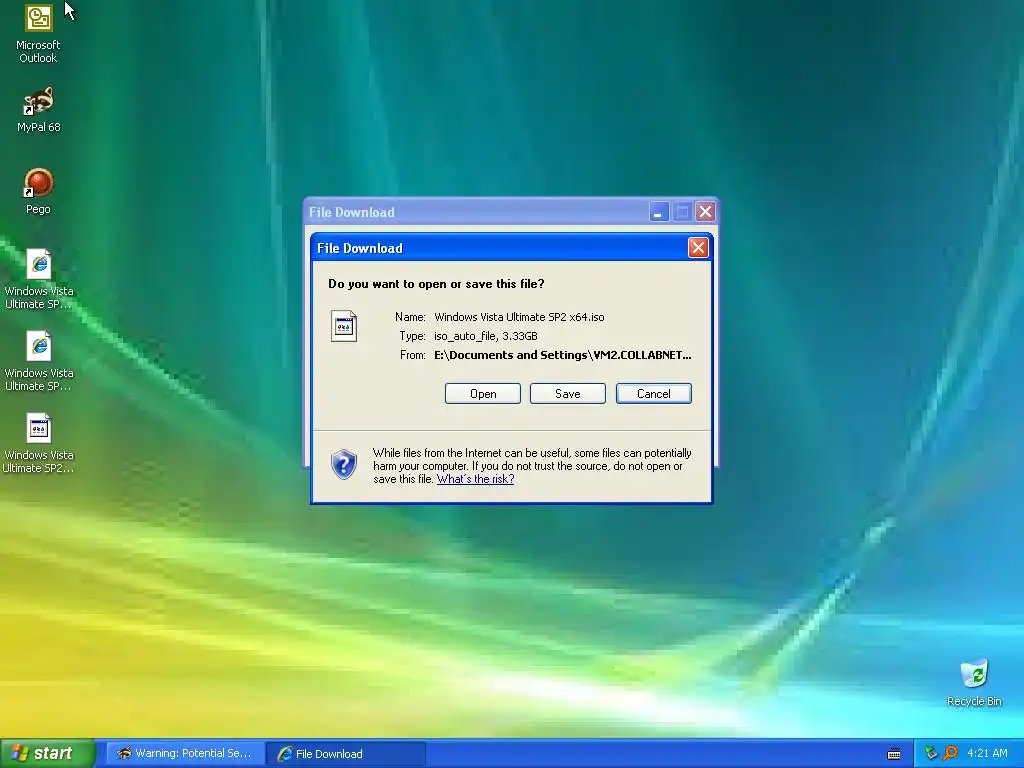The height and width of the screenshot is (768, 1024).
Task: Click the ISO file icon in the dialog
Action: (x=344, y=326)
